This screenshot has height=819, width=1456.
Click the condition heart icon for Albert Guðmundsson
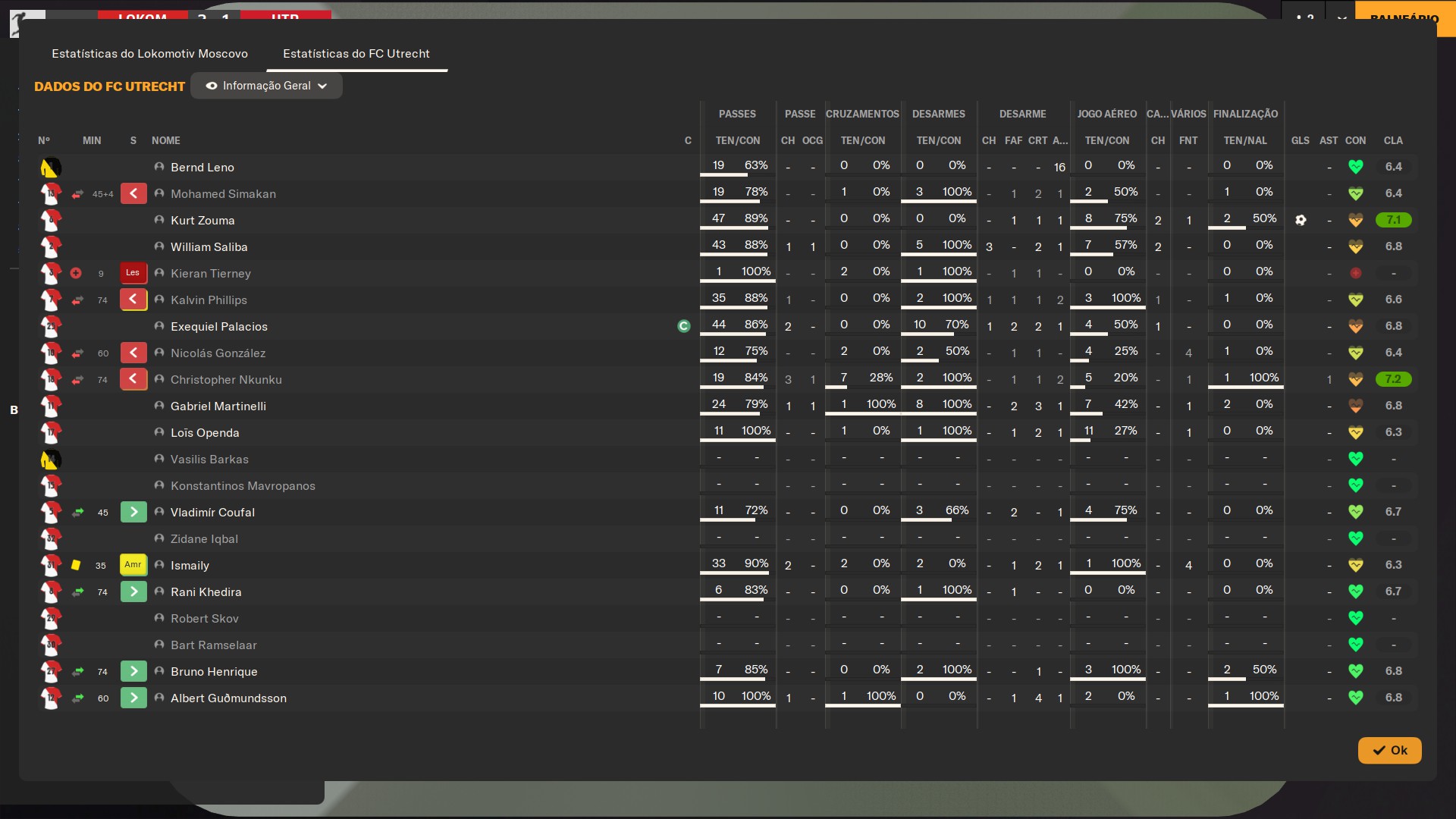(1356, 698)
